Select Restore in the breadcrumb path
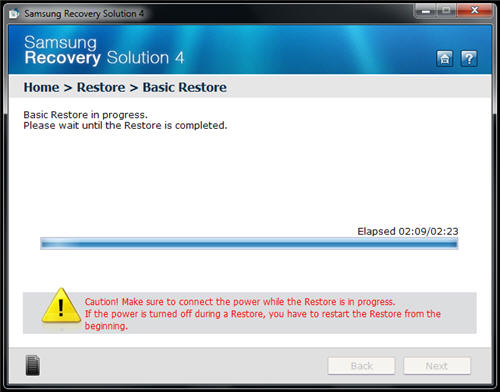Image resolution: width=500 pixels, height=392 pixels. tap(101, 87)
